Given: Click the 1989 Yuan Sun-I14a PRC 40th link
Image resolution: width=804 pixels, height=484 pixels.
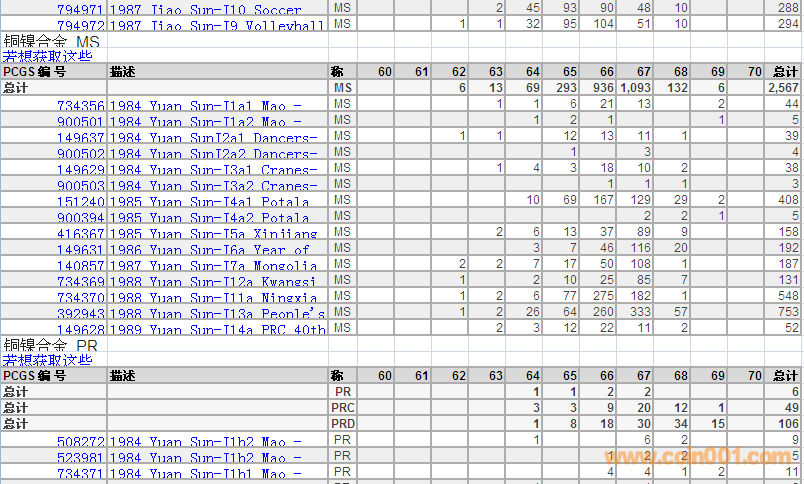Looking at the screenshot, I should tap(216, 330).
